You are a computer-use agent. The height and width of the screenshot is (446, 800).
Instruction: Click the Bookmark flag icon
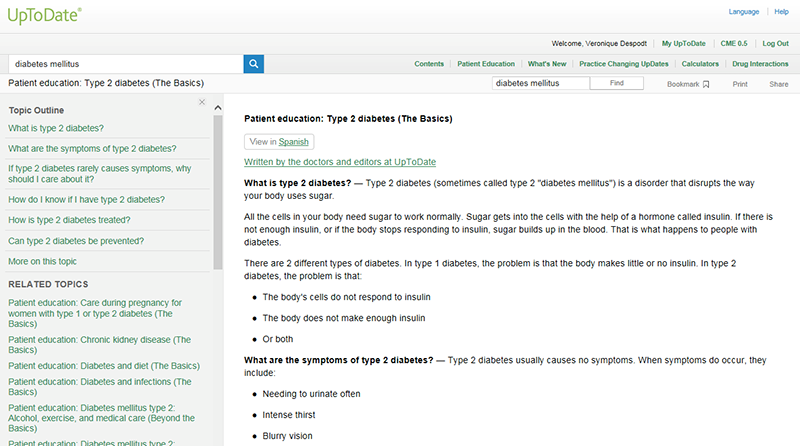pyautogui.click(x=706, y=84)
